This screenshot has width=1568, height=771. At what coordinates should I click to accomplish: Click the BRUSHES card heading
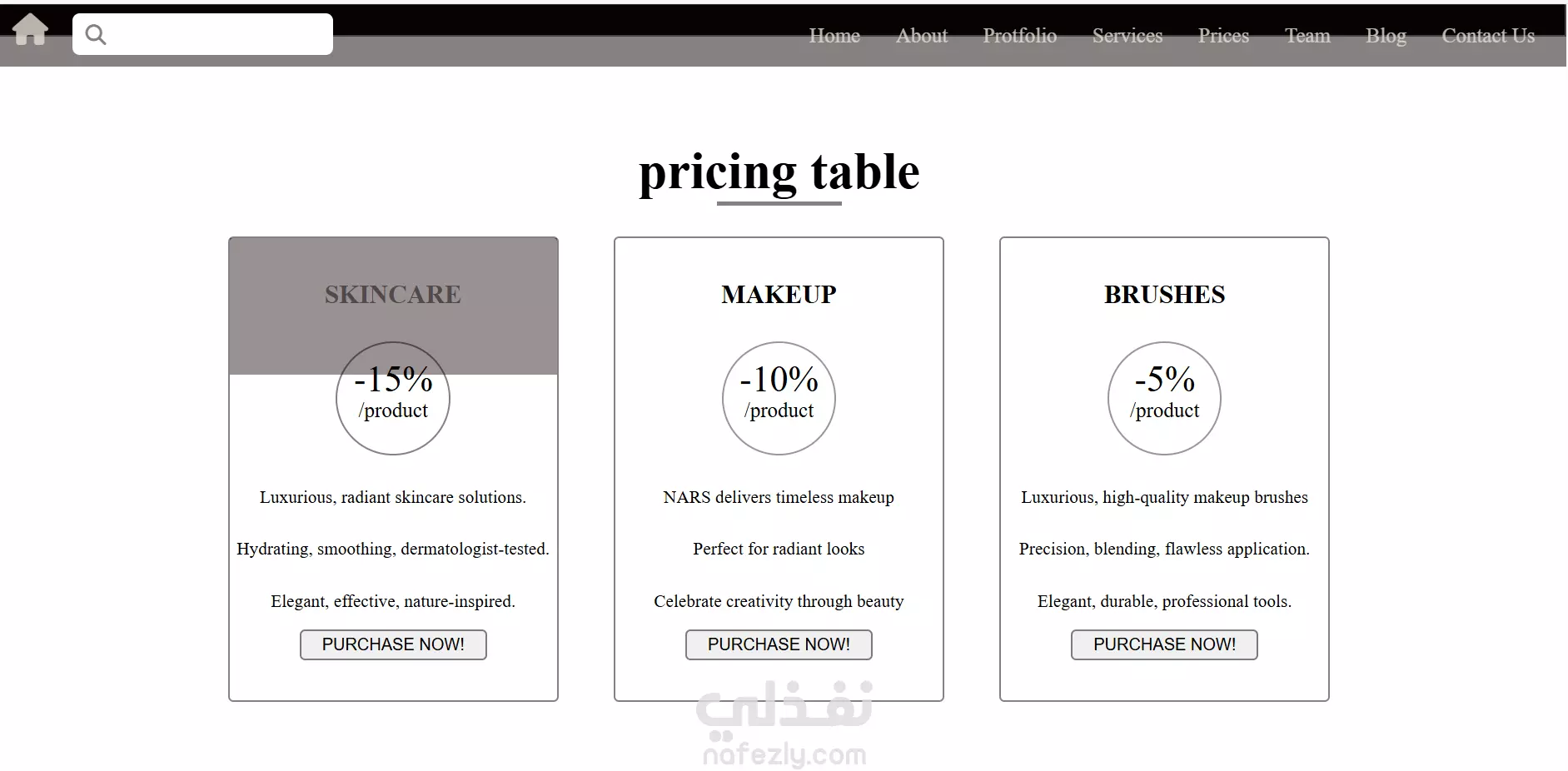pyautogui.click(x=1164, y=295)
